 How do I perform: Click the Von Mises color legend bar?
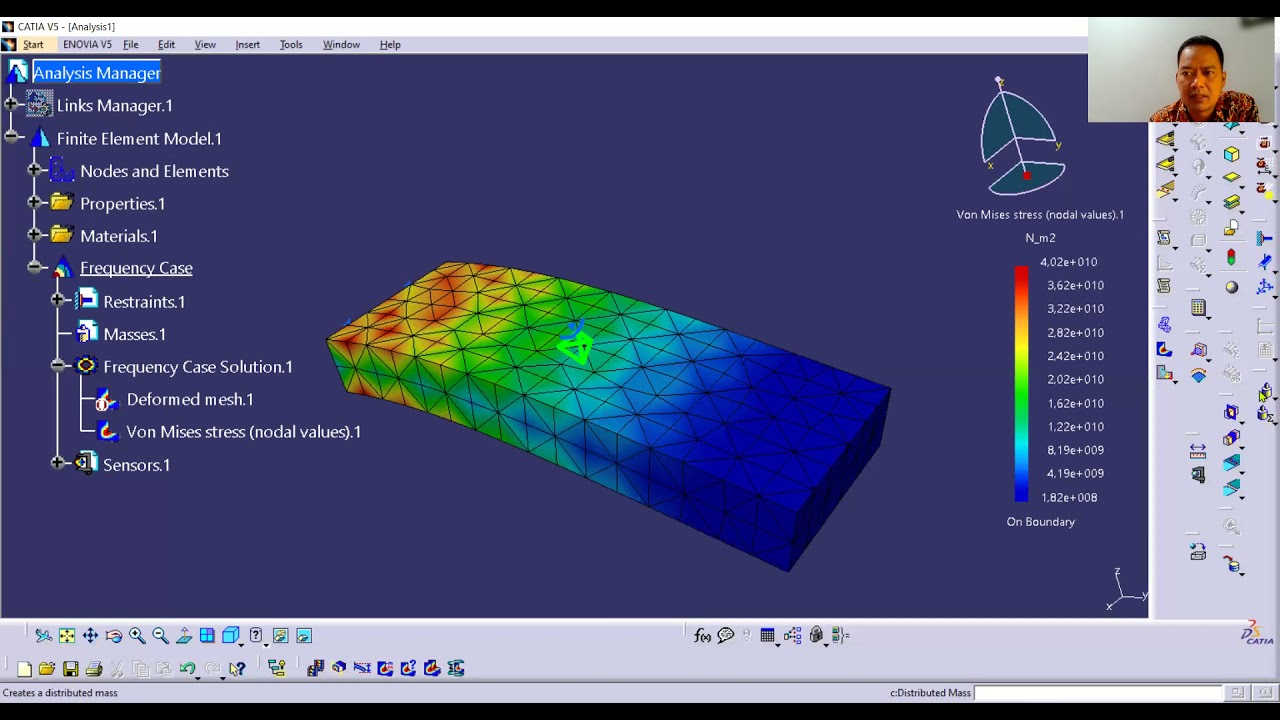tap(1021, 383)
